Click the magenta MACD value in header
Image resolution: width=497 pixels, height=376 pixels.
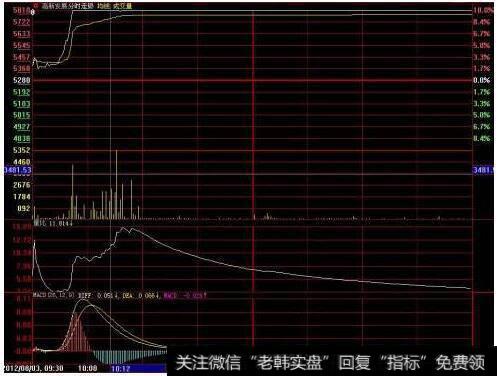pyautogui.click(x=185, y=295)
